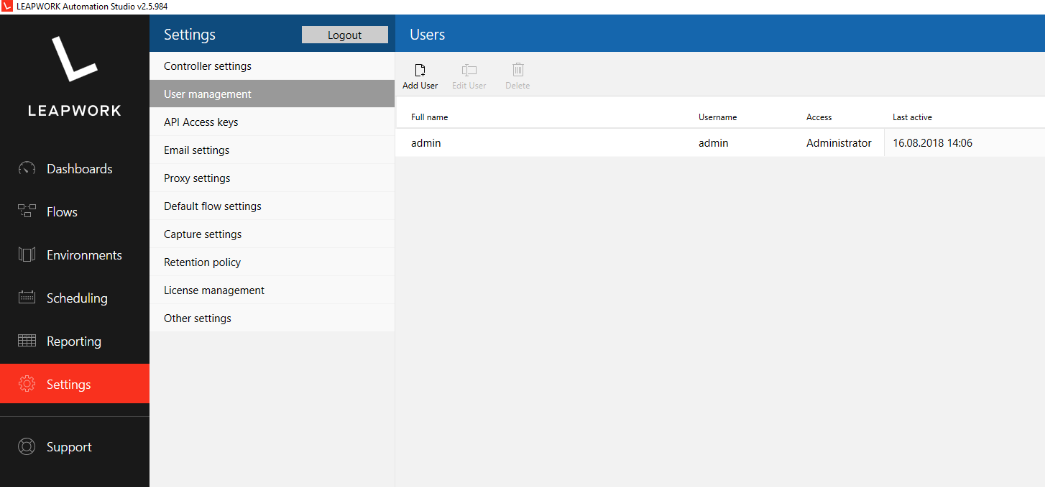The width and height of the screenshot is (1045, 487).
Task: Click the Environments icon in sidebar
Action: point(27,255)
